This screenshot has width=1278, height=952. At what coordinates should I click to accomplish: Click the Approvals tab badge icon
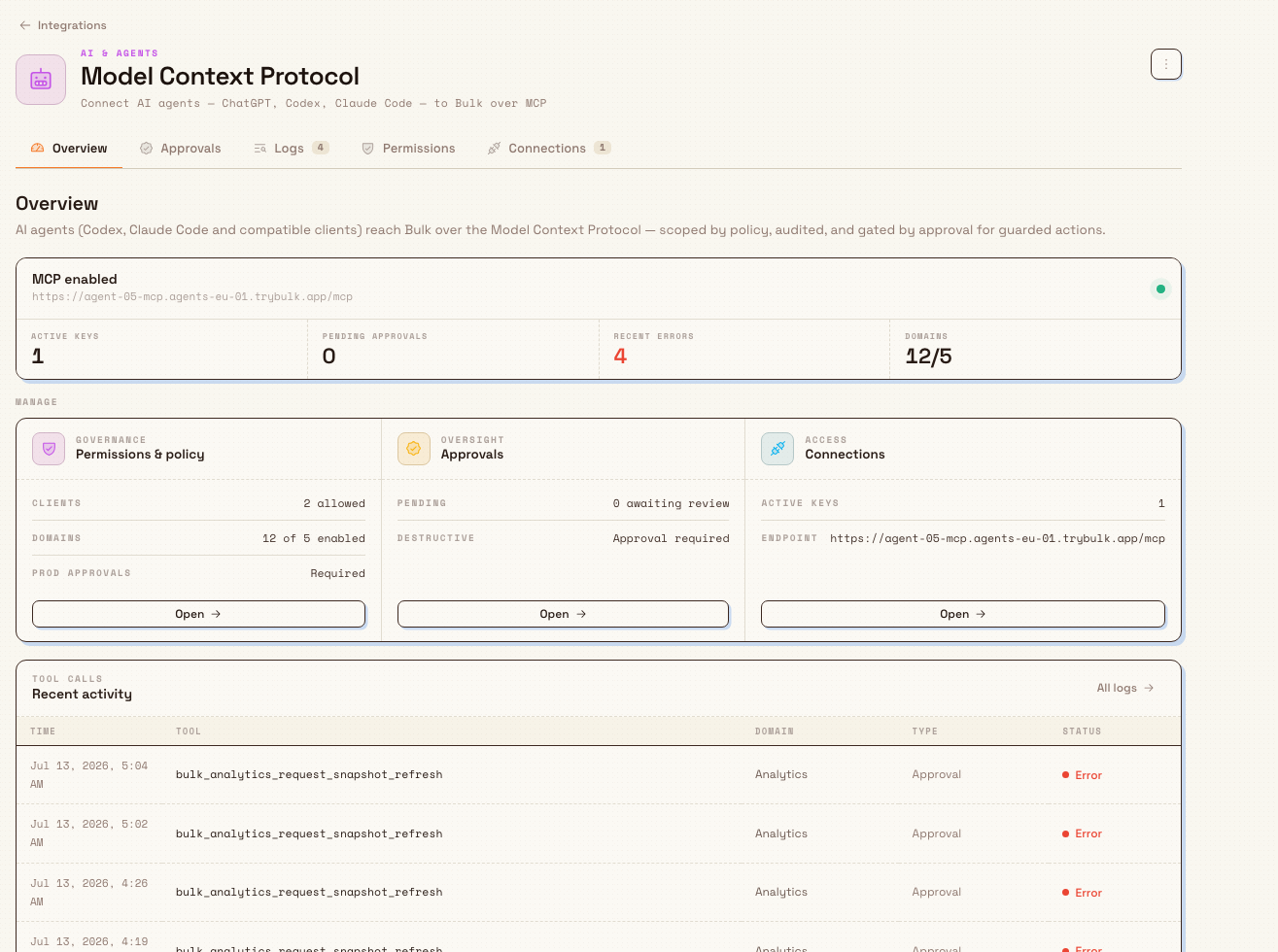pyautogui.click(x=146, y=149)
